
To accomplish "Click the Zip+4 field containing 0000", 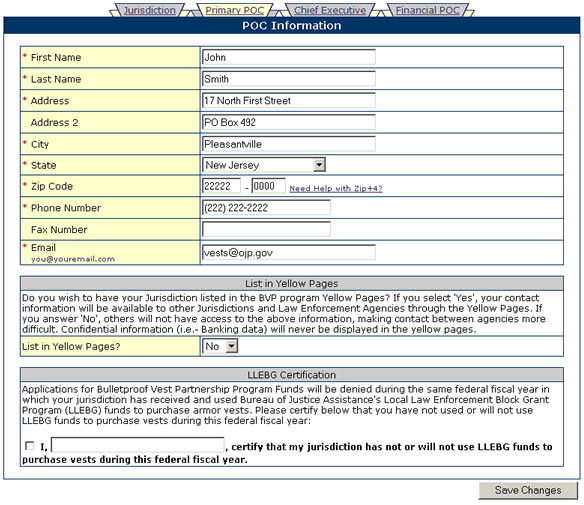I will click(x=269, y=186).
